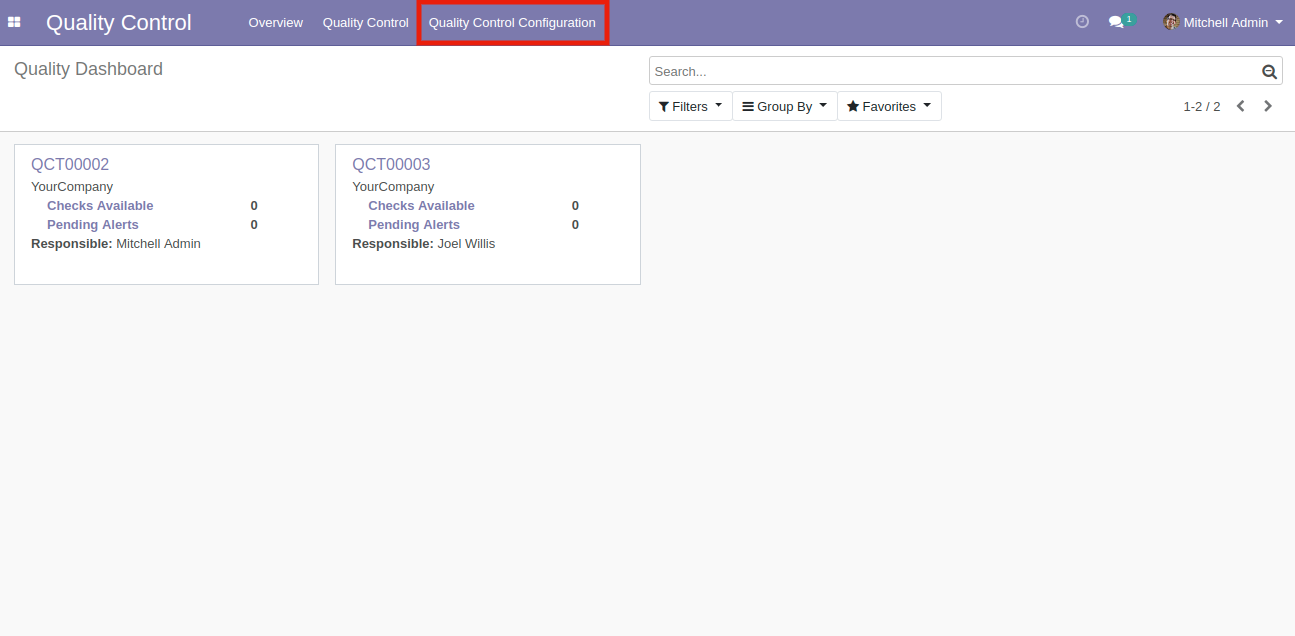The width and height of the screenshot is (1295, 636).
Task: Open team QCT00002 card title
Action: click(x=70, y=164)
